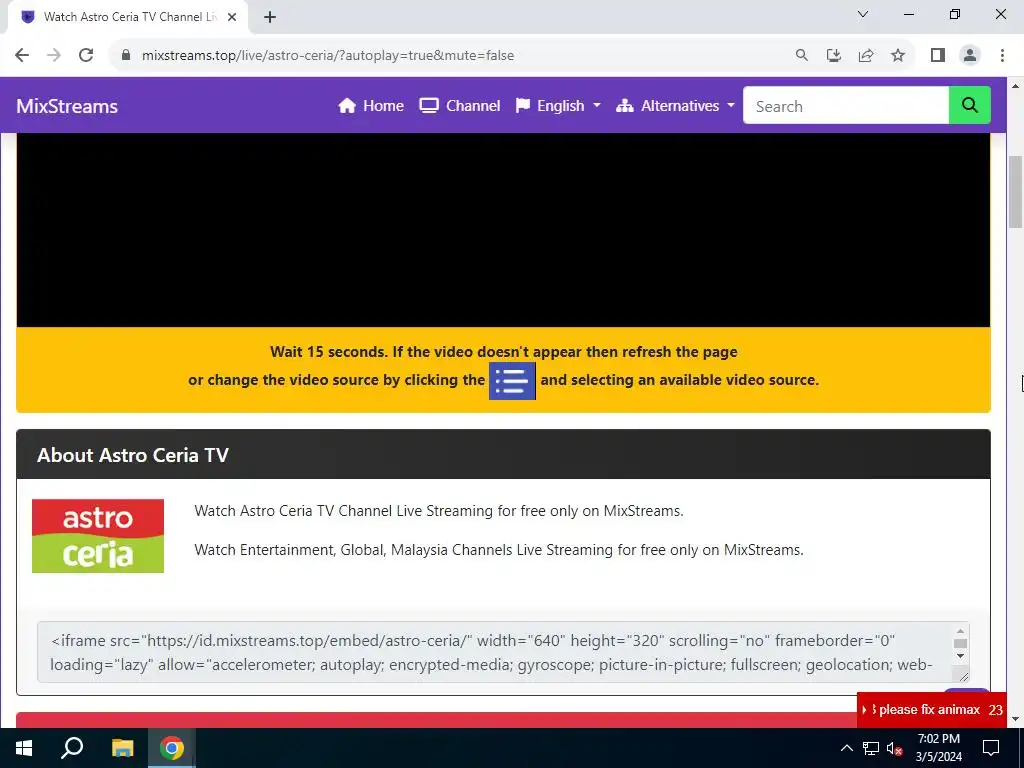The image size is (1024, 768).
Task: Click the page scrollbar down arrow
Action: point(1015,719)
